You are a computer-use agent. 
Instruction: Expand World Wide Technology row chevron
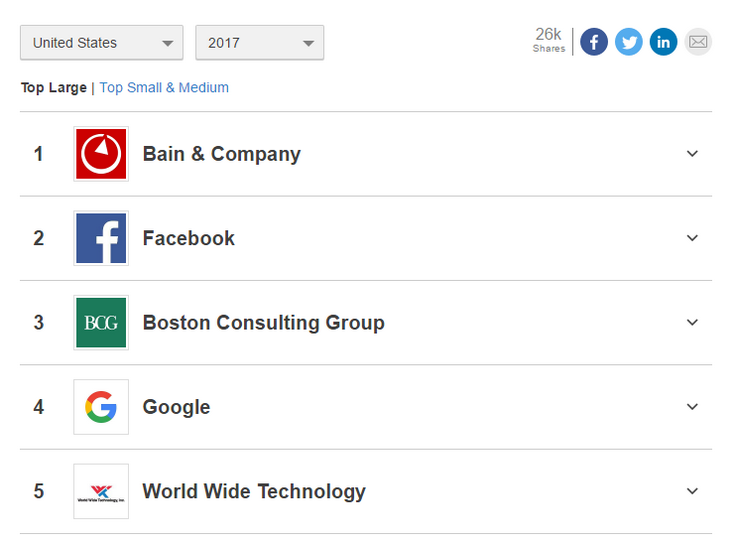(x=692, y=491)
